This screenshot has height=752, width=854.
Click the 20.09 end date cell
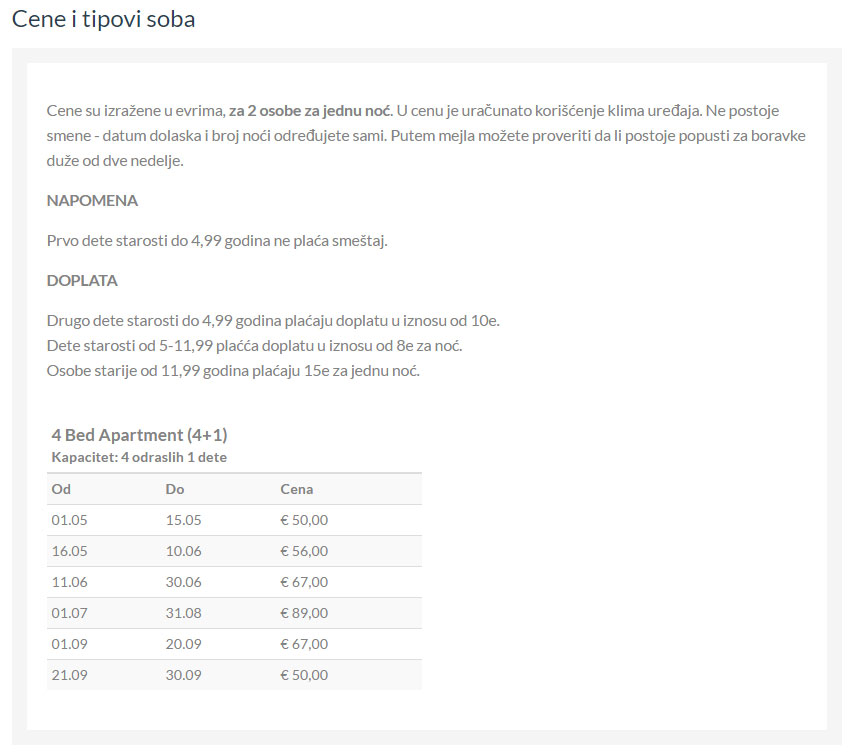pyautogui.click(x=184, y=644)
